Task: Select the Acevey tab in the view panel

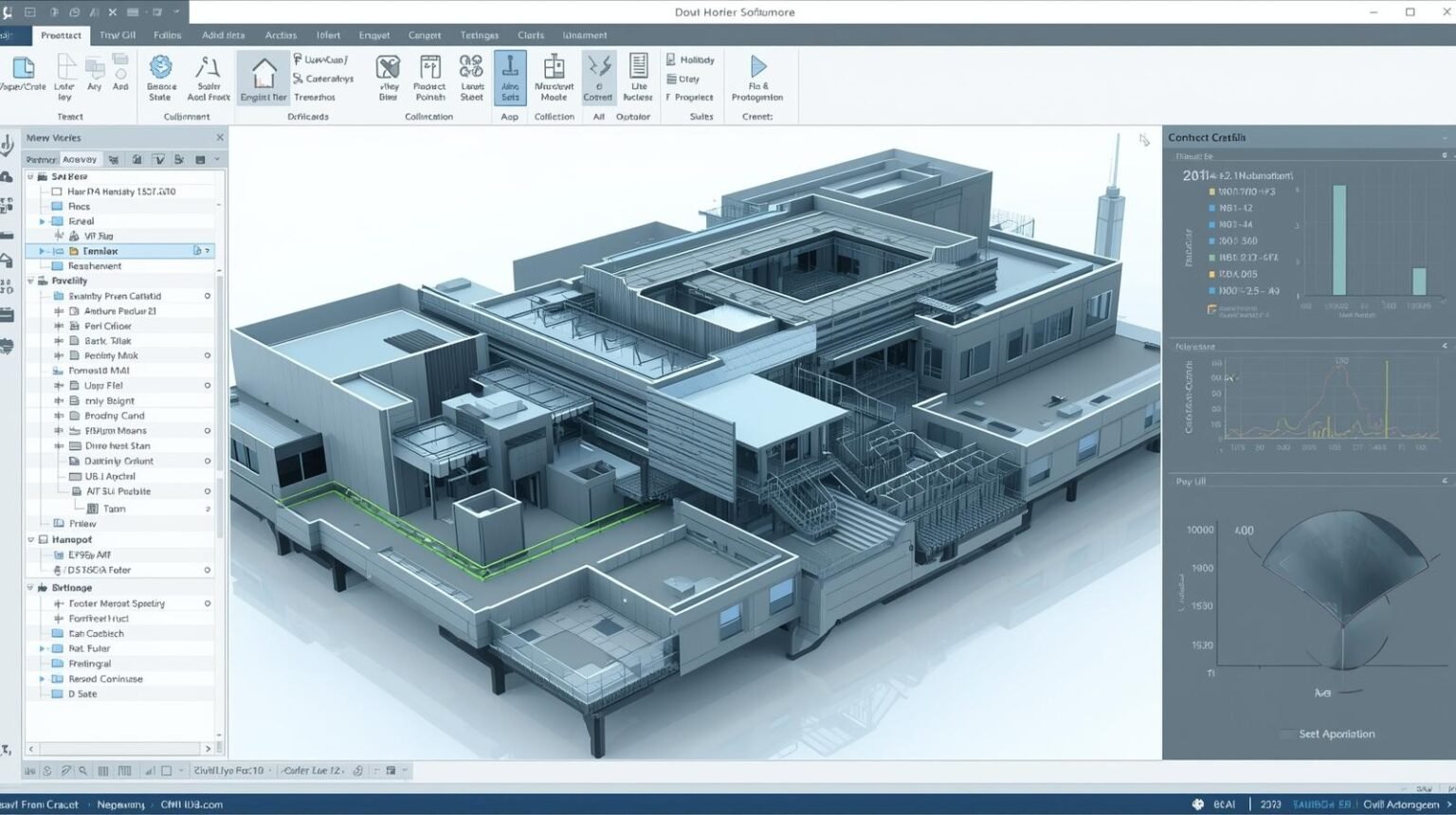Action: point(81,159)
